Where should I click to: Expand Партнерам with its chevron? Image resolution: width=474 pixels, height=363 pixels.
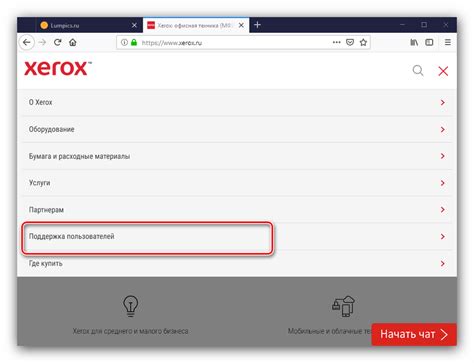point(443,210)
